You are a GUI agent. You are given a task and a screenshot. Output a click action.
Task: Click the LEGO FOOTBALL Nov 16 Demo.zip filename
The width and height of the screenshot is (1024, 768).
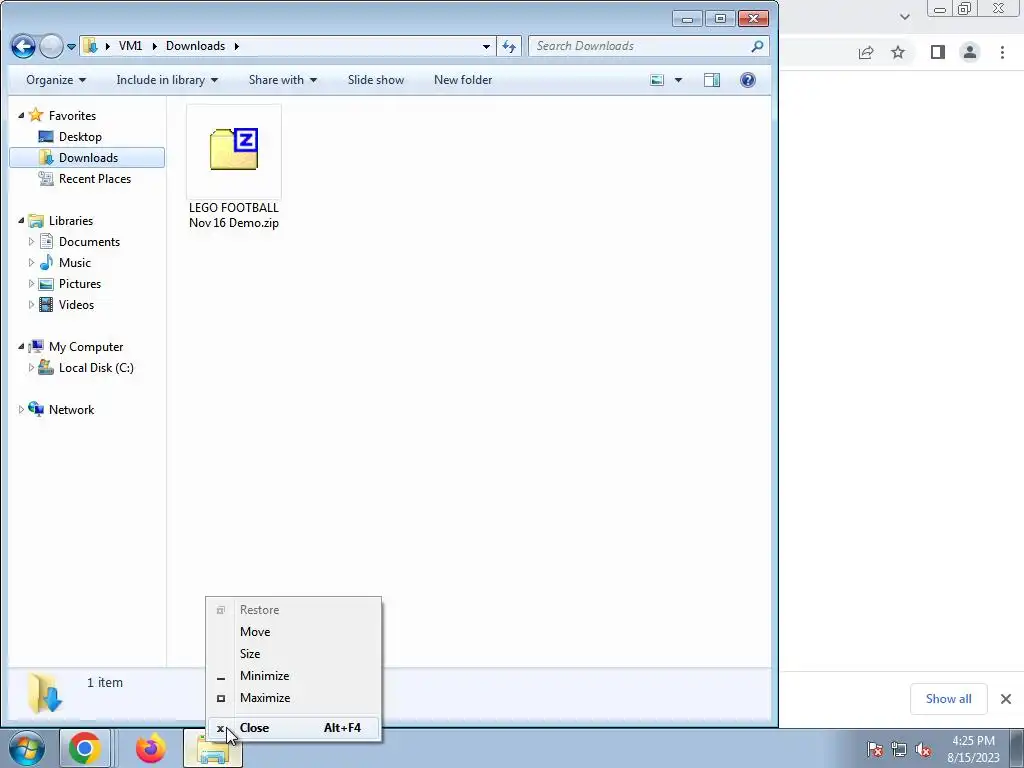234,215
